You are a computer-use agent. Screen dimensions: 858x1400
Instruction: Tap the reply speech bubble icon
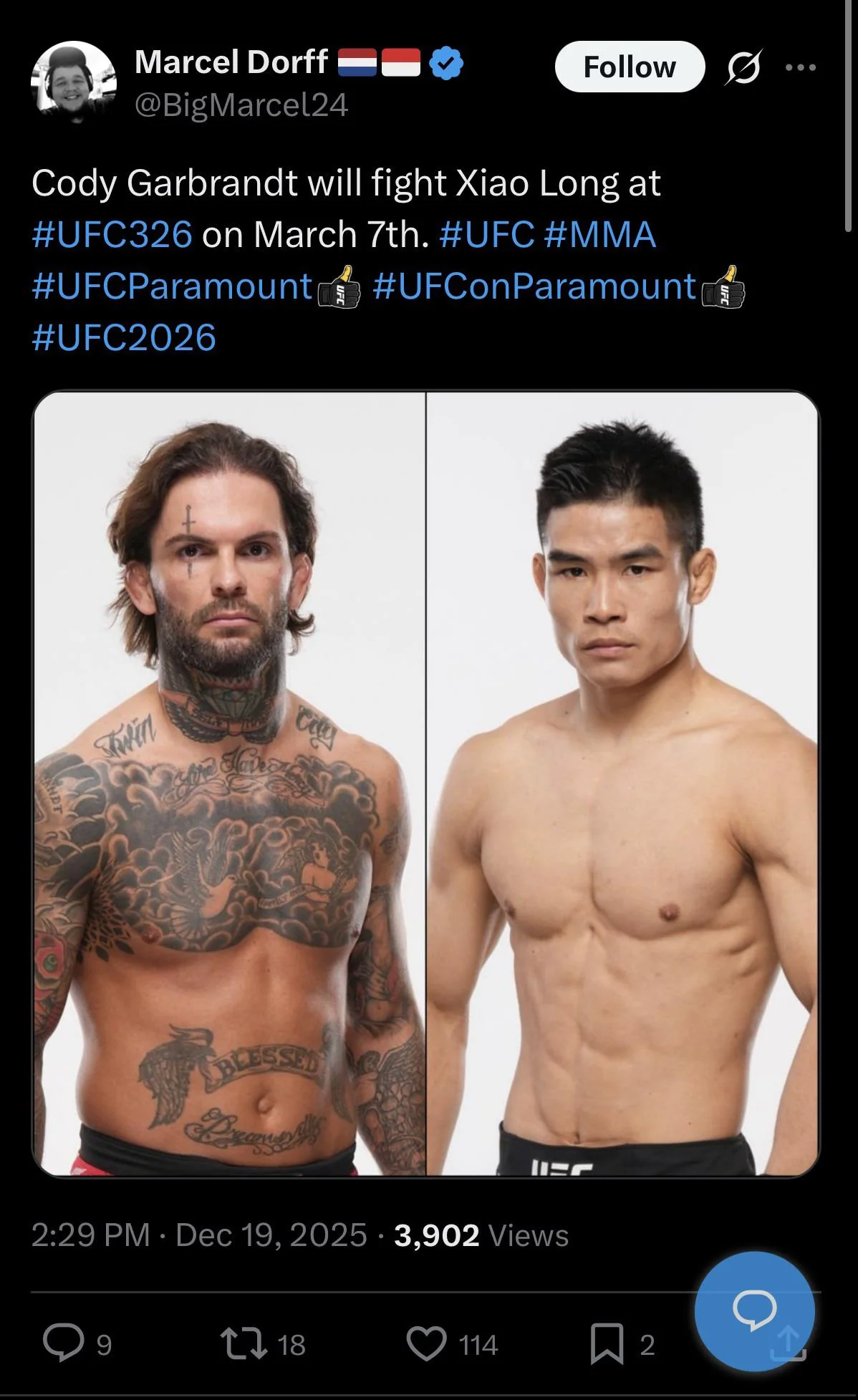click(x=63, y=1343)
